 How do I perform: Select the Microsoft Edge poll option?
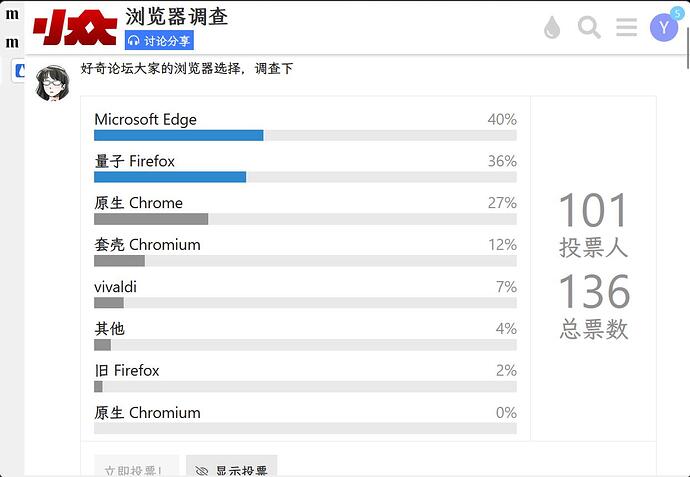(146, 120)
